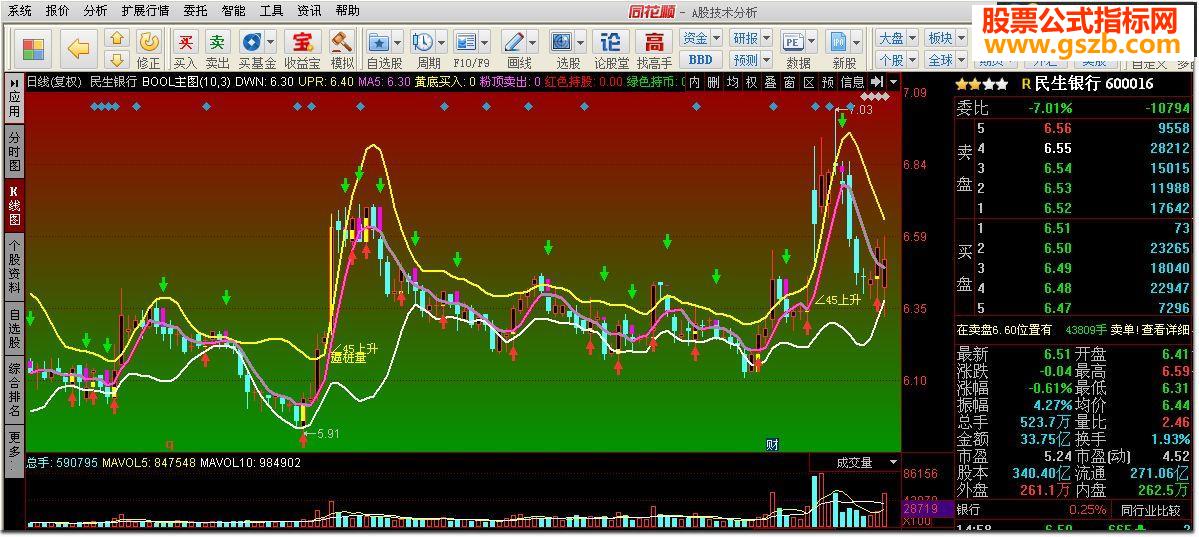The image size is (1199, 537).
Task: Click the 财 marker on the chart
Action: (772, 444)
